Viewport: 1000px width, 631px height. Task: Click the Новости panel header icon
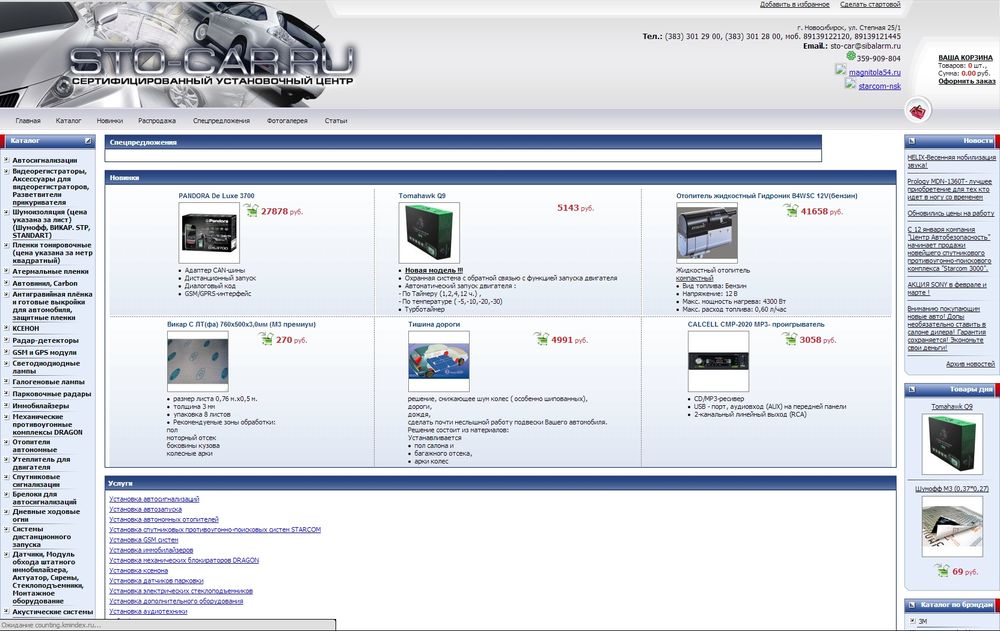tap(912, 141)
